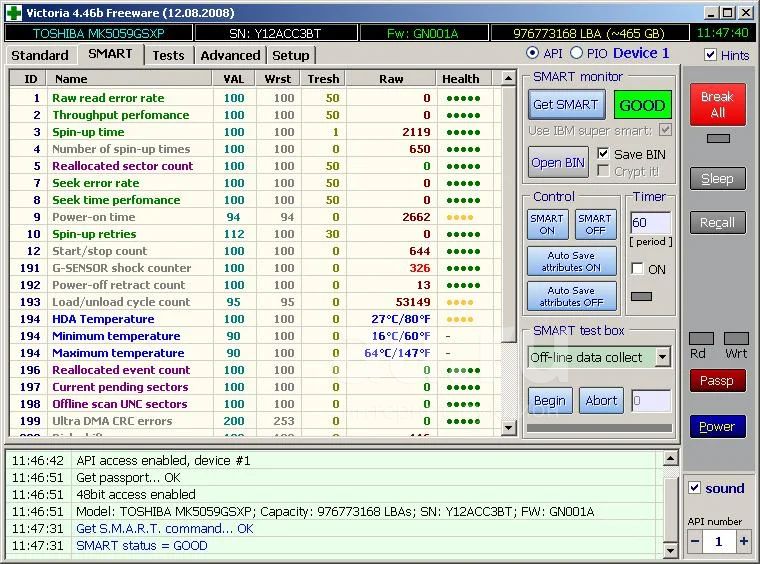Click the green GOOD status button
This screenshot has width=760, height=564.
point(642,105)
